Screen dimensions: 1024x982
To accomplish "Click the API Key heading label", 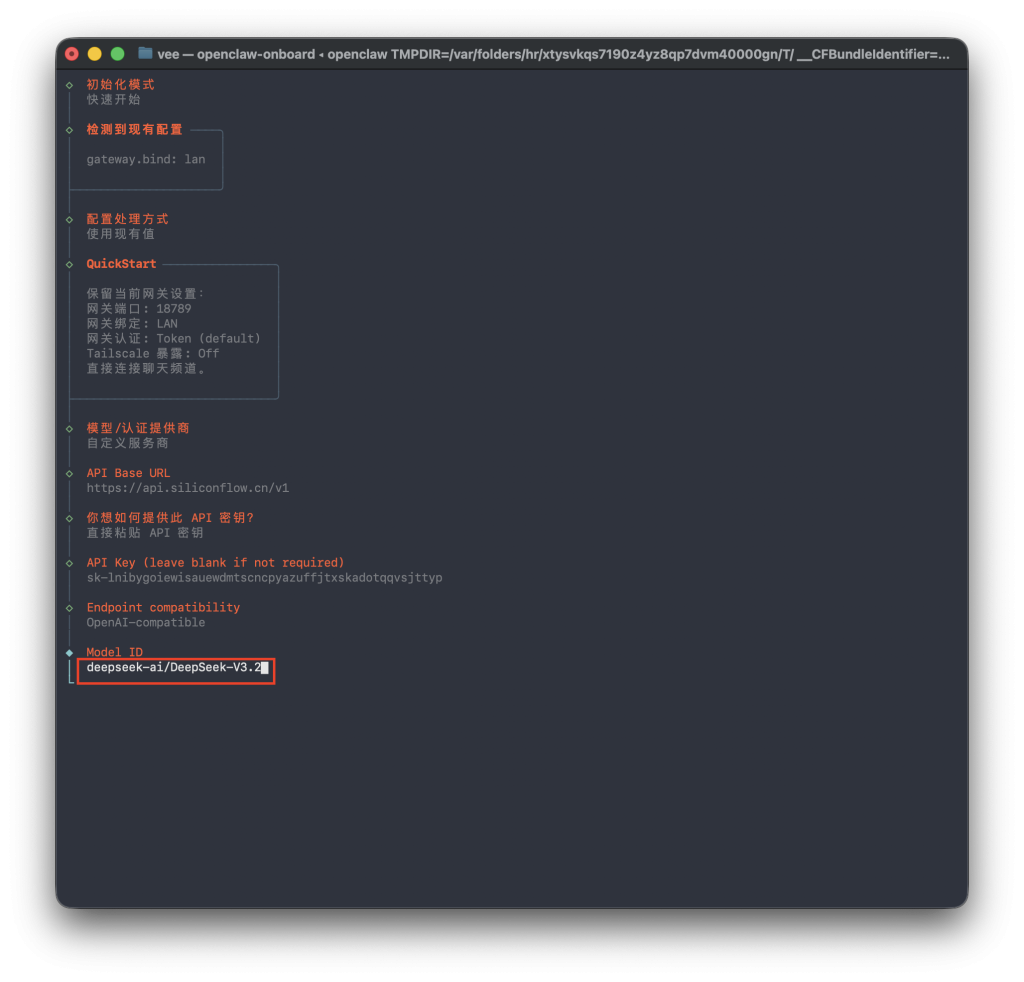I will [216, 562].
